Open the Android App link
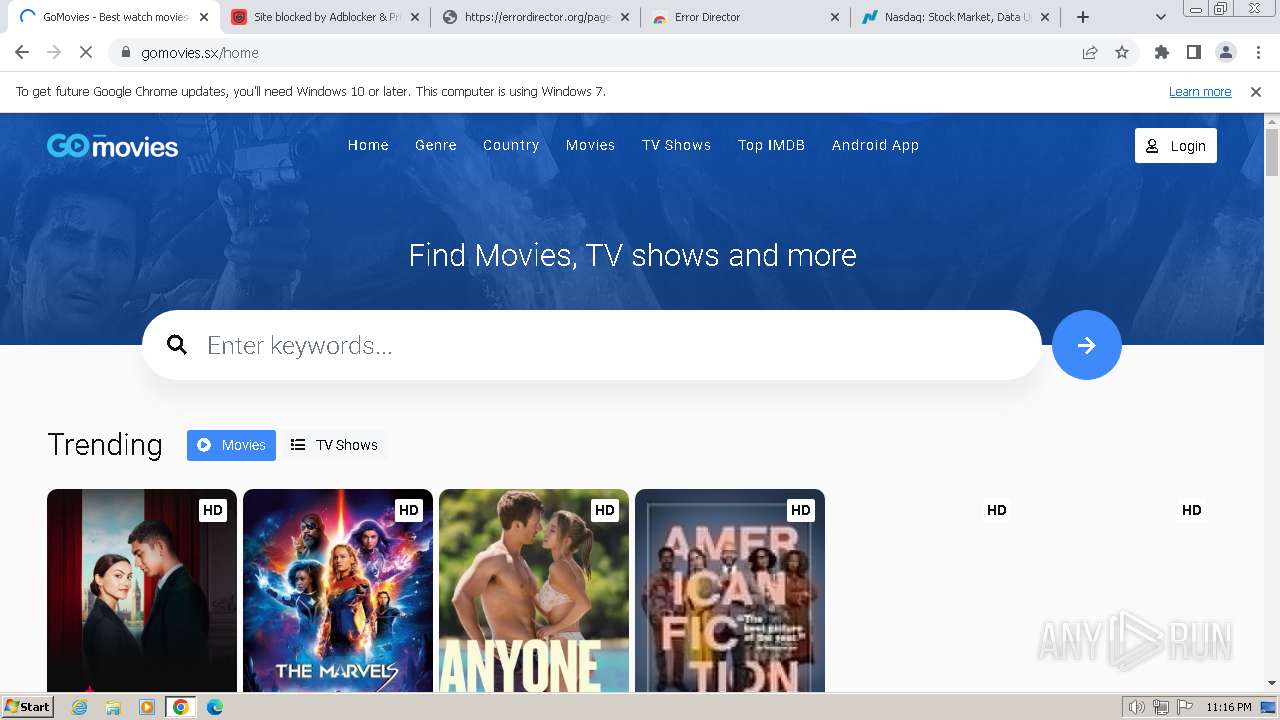1280x720 pixels. tap(875, 145)
